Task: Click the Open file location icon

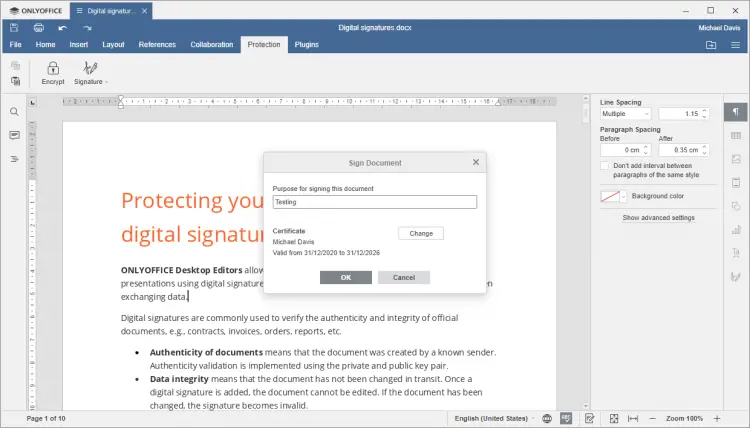Action: (711, 44)
